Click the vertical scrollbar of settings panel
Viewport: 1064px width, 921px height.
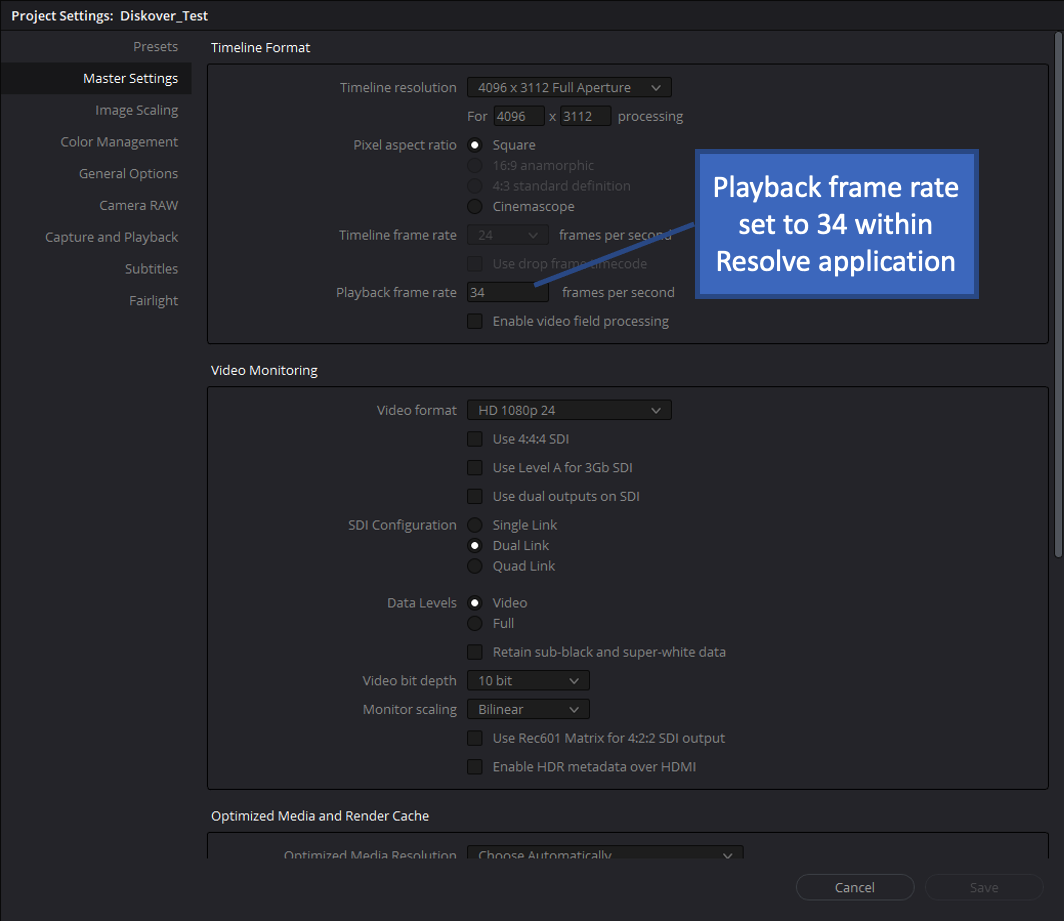pos(1057,295)
